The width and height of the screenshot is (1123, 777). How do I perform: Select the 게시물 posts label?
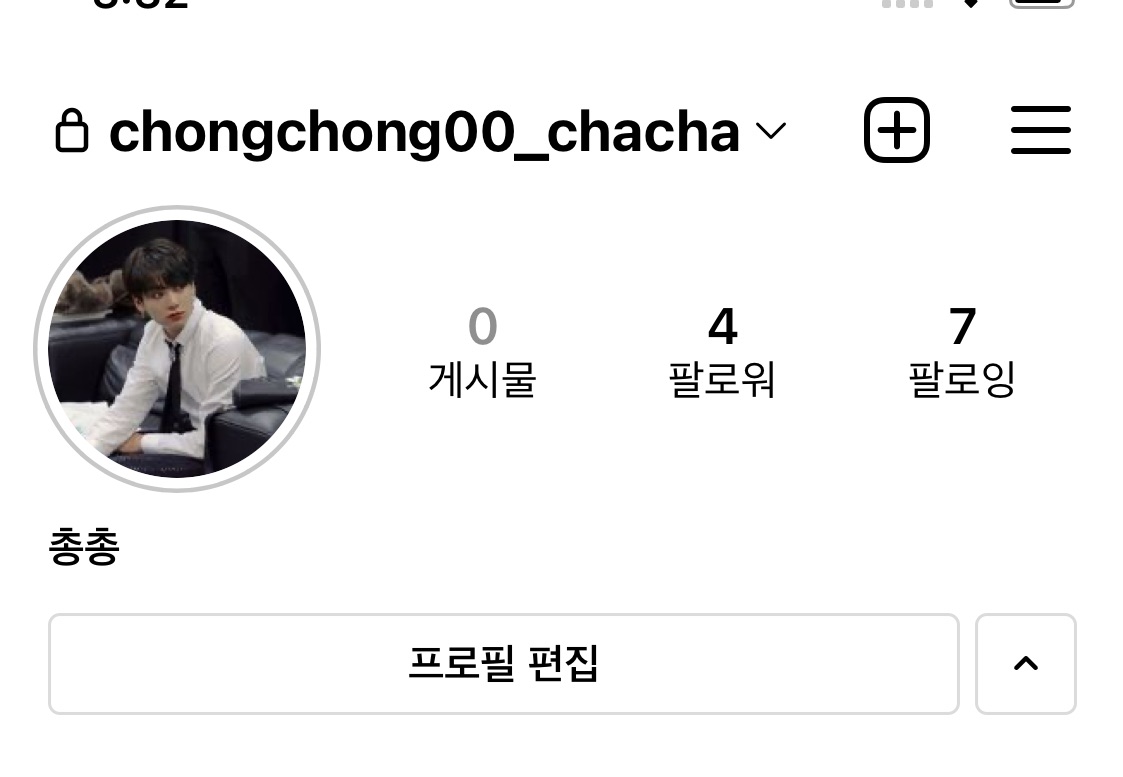[483, 380]
